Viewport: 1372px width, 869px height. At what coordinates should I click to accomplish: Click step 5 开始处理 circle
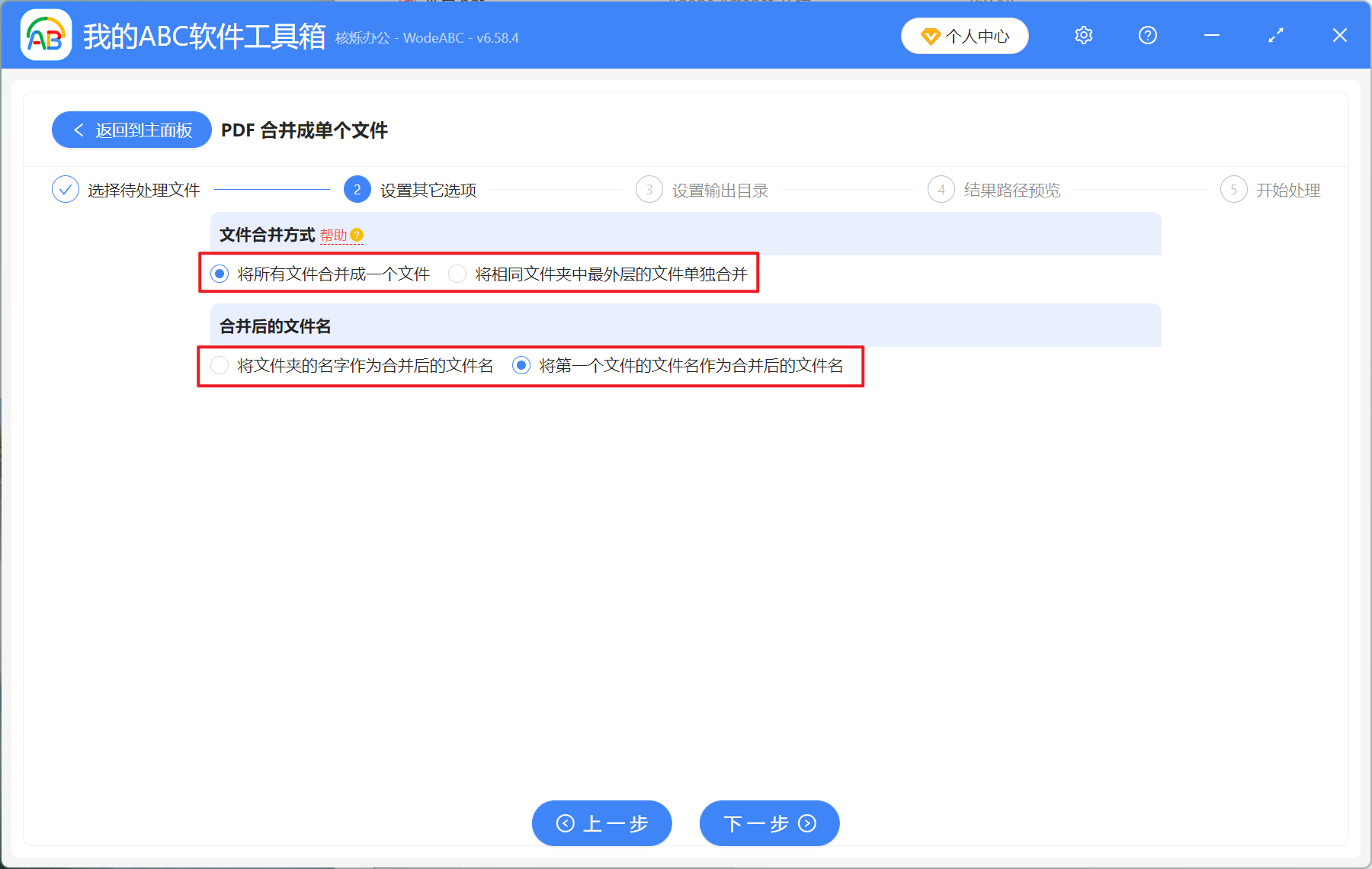[1234, 190]
